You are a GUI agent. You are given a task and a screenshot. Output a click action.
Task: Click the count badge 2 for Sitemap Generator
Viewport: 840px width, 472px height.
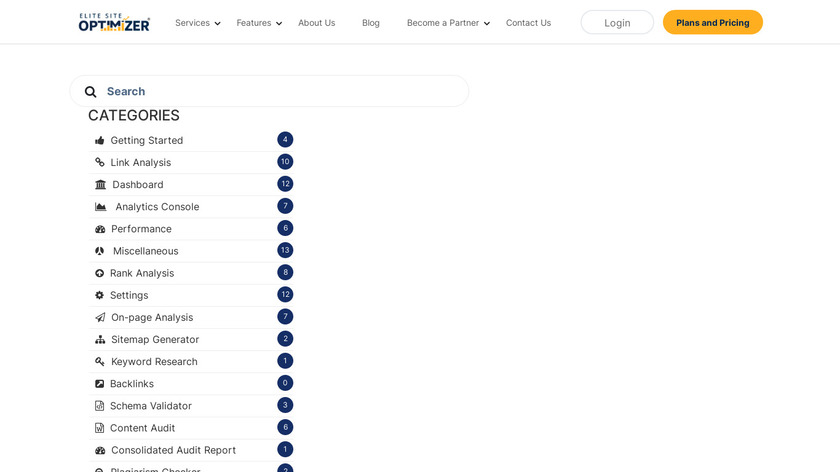(285, 339)
